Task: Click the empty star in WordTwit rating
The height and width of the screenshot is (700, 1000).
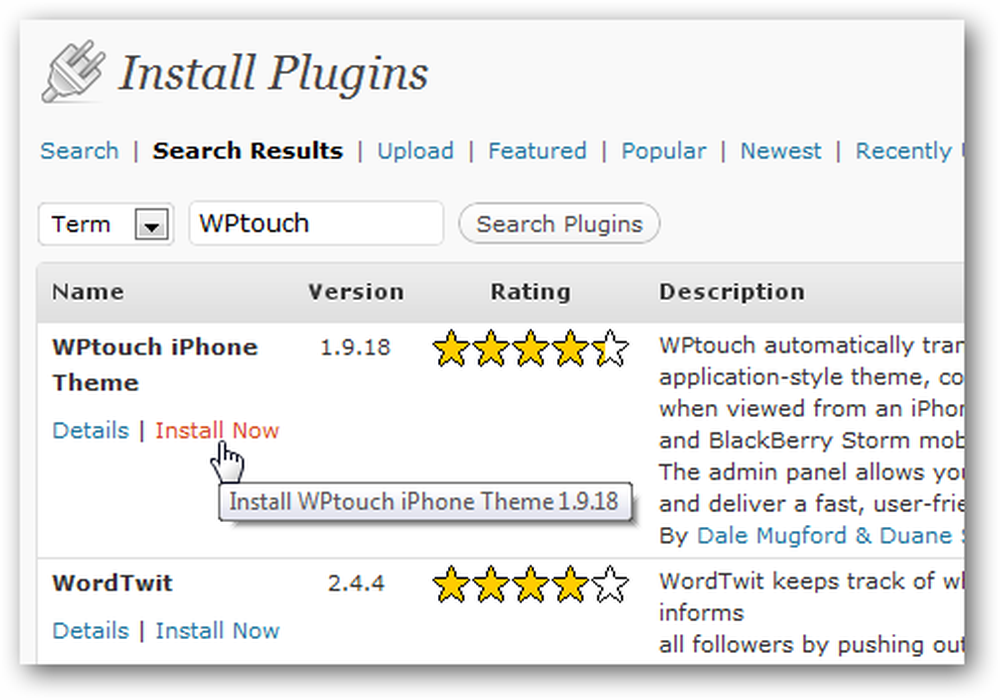Action: pyautogui.click(x=610, y=584)
